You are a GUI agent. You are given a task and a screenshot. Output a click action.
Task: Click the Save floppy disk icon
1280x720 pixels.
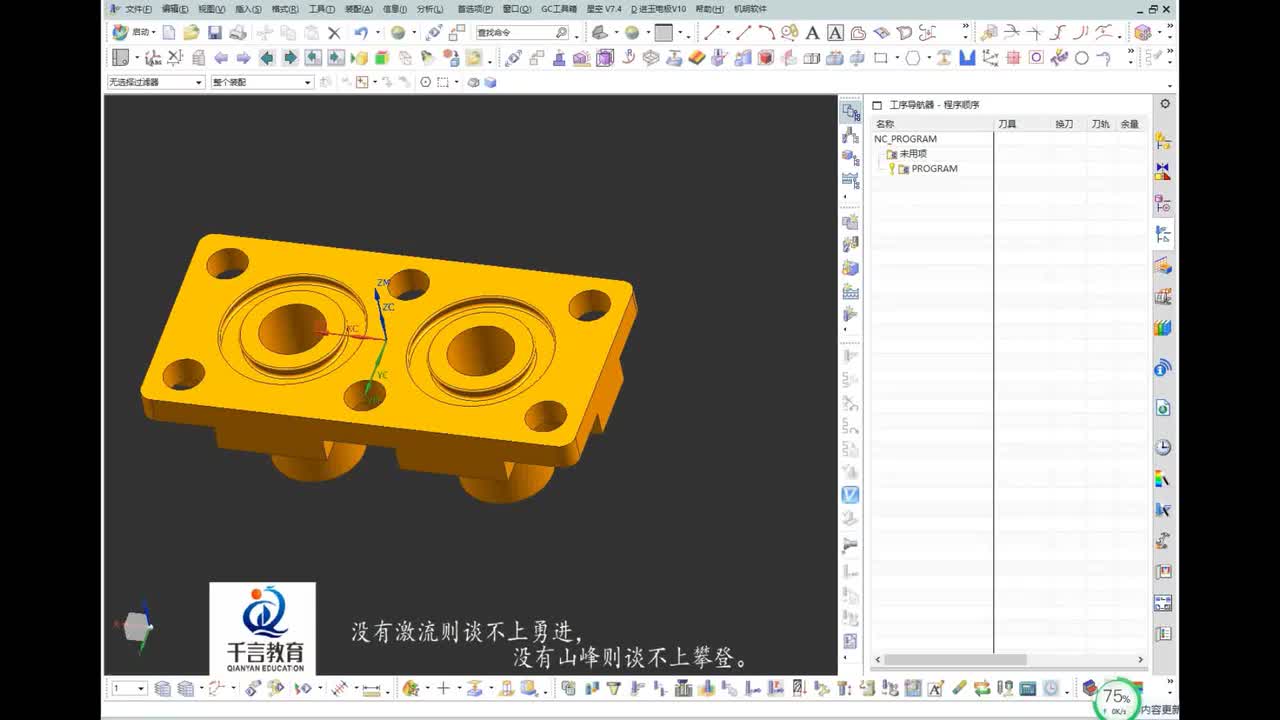tap(215, 33)
